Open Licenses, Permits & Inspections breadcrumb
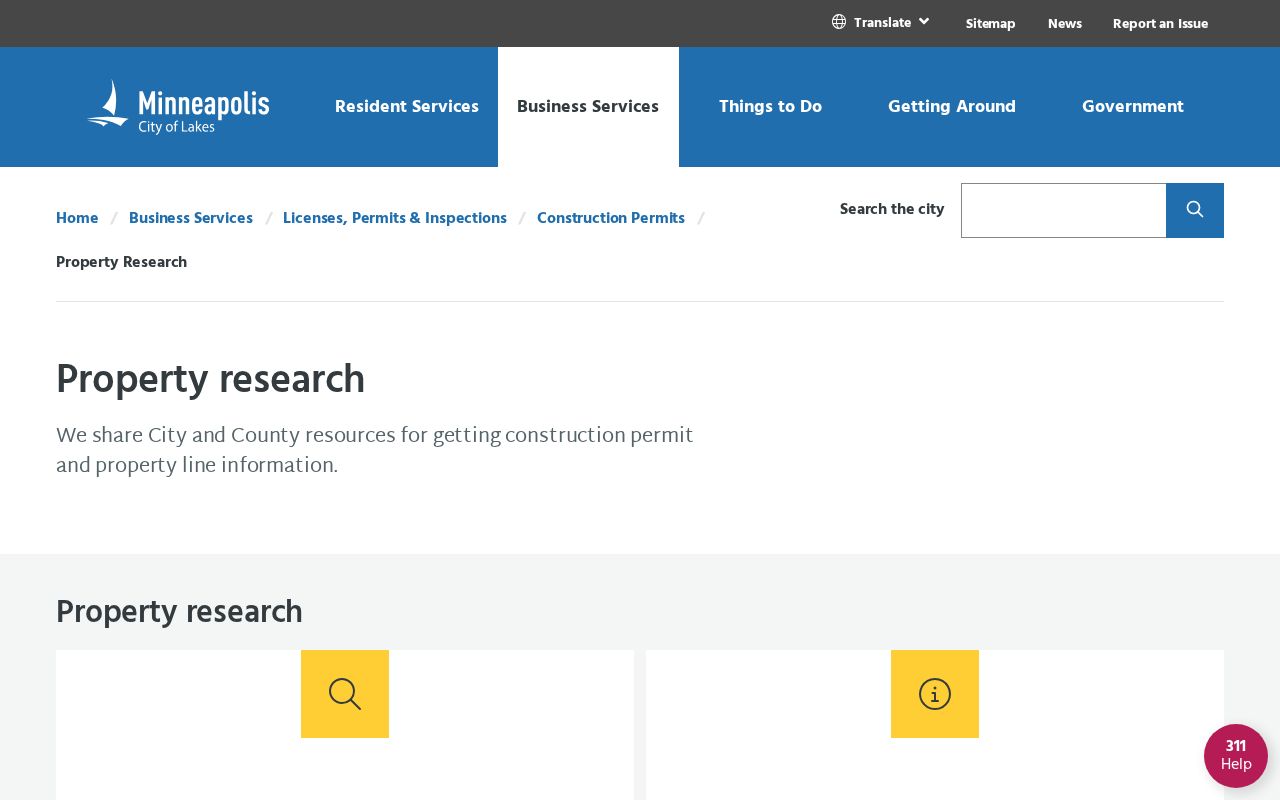Image resolution: width=1280 pixels, height=800 pixels. [395, 218]
